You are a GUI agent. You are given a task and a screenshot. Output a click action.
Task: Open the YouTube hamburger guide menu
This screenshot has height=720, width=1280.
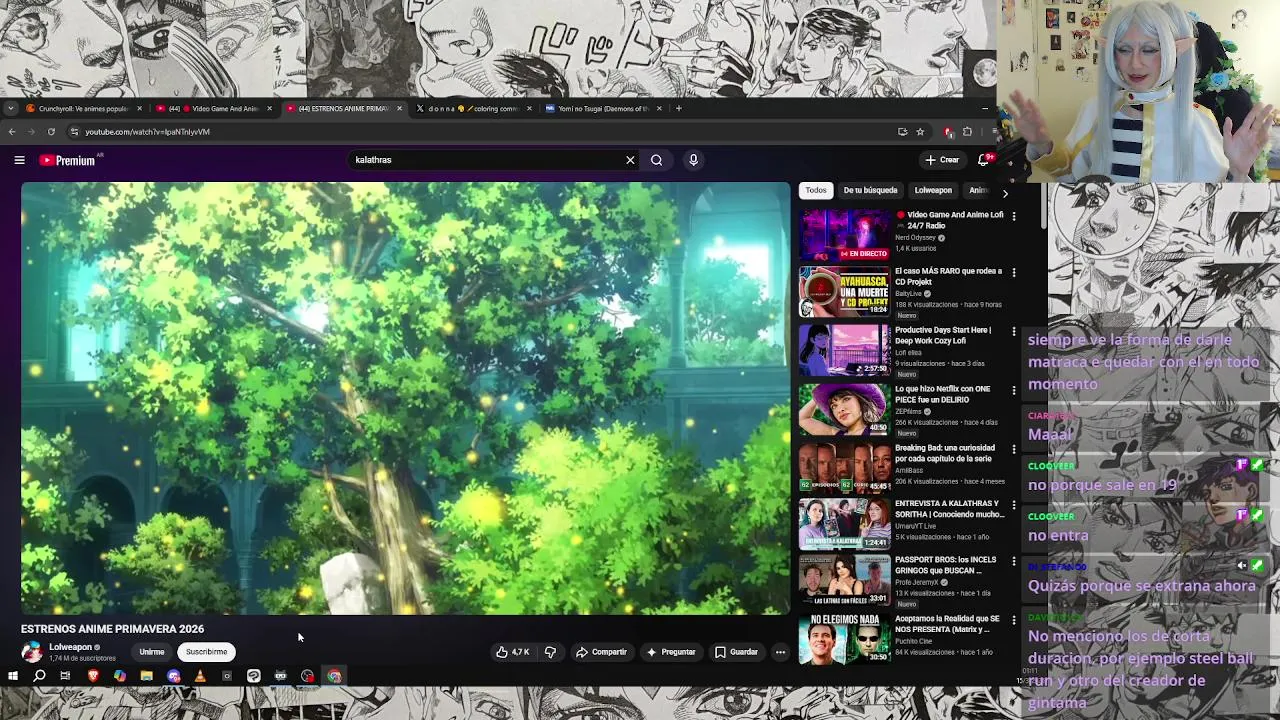pyautogui.click(x=19, y=160)
